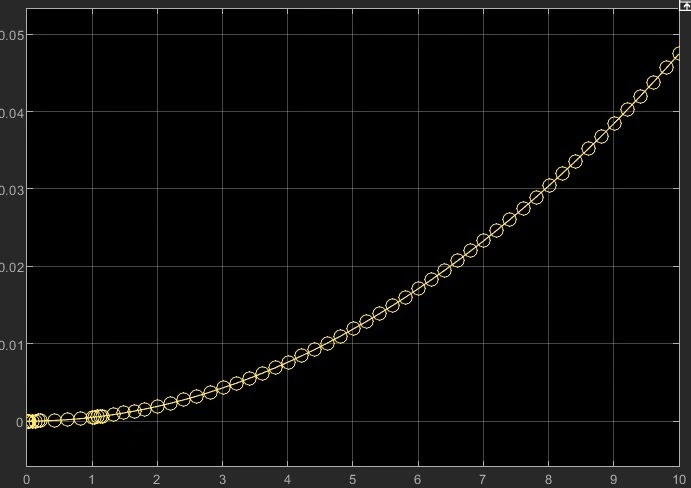Select the data marker at x equals 5
Viewport: 691px width, 488px height.
point(353,328)
